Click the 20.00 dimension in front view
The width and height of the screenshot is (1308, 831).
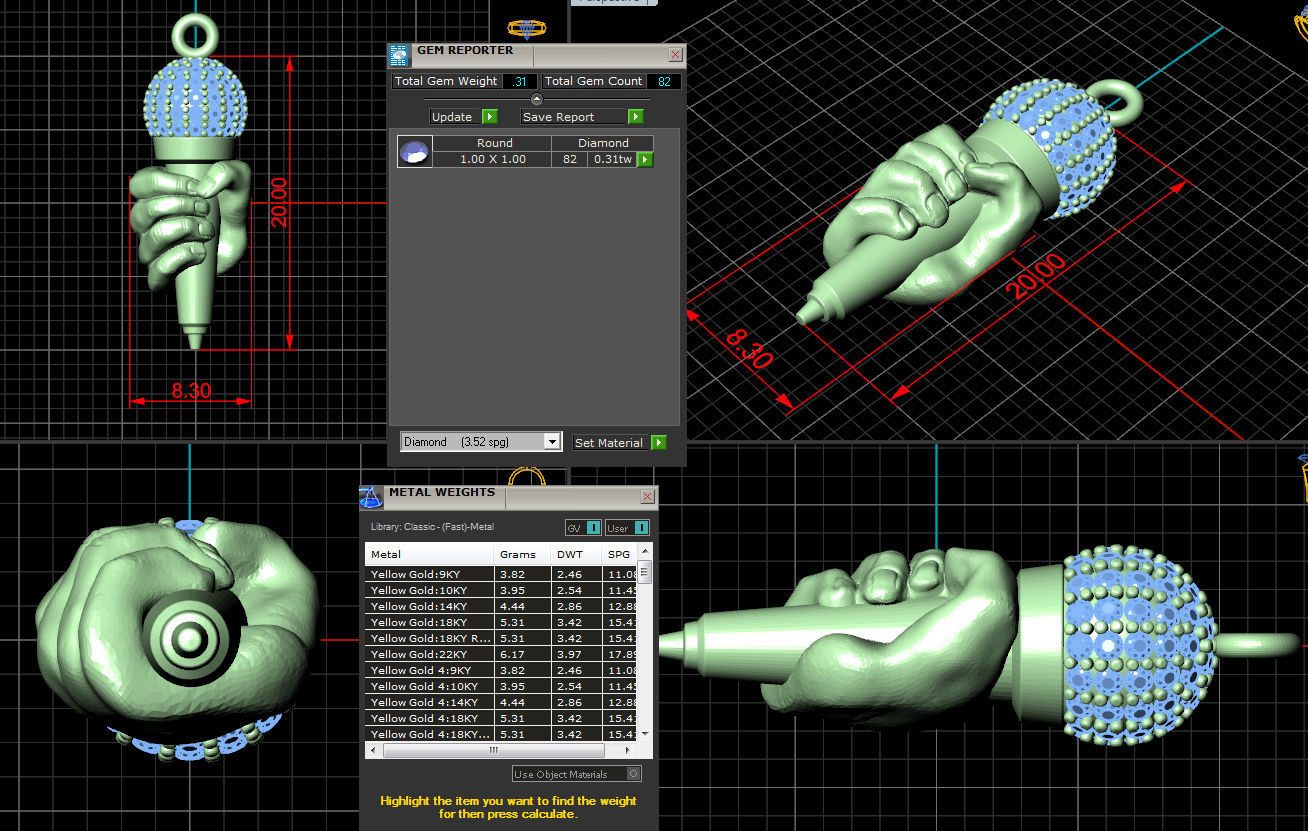coord(279,202)
